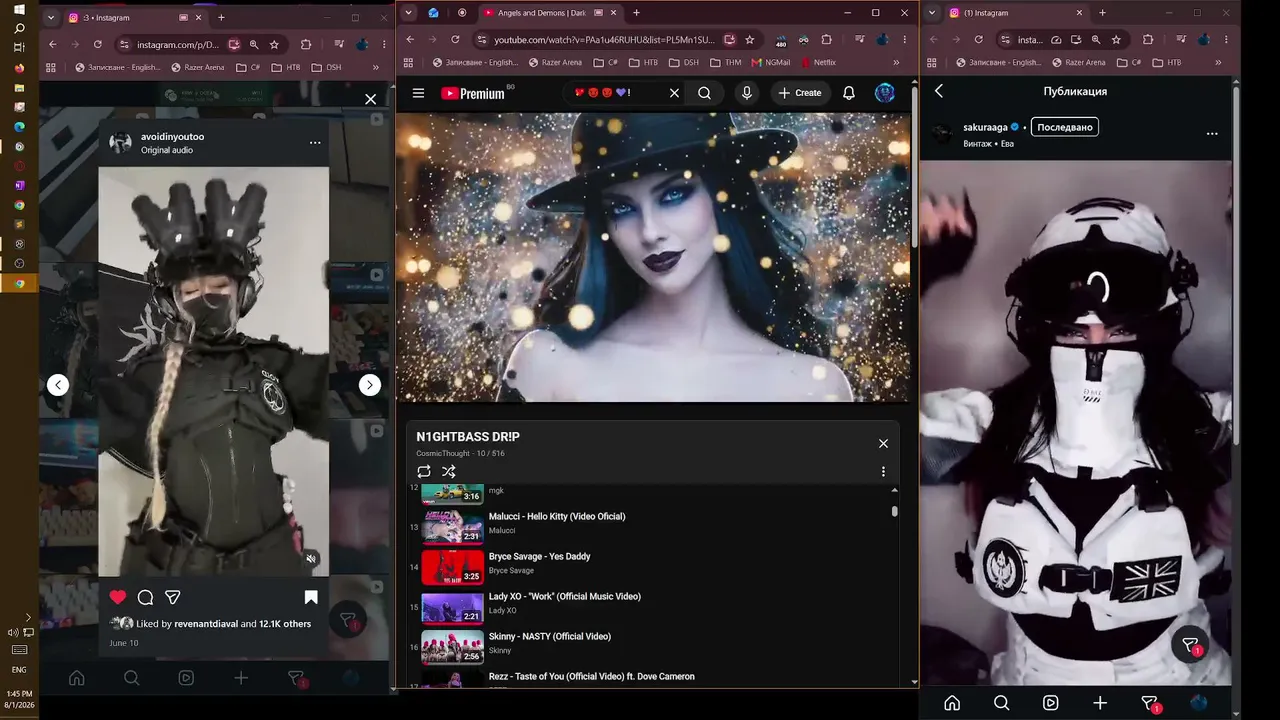Viewport: 1280px width, 720px height.
Task: Open the avoidinyoutoo profile link
Action: tap(172, 136)
